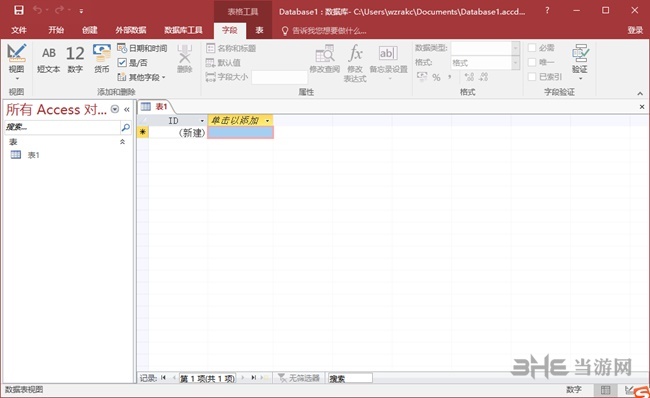Go to first record navigation button

163,378
